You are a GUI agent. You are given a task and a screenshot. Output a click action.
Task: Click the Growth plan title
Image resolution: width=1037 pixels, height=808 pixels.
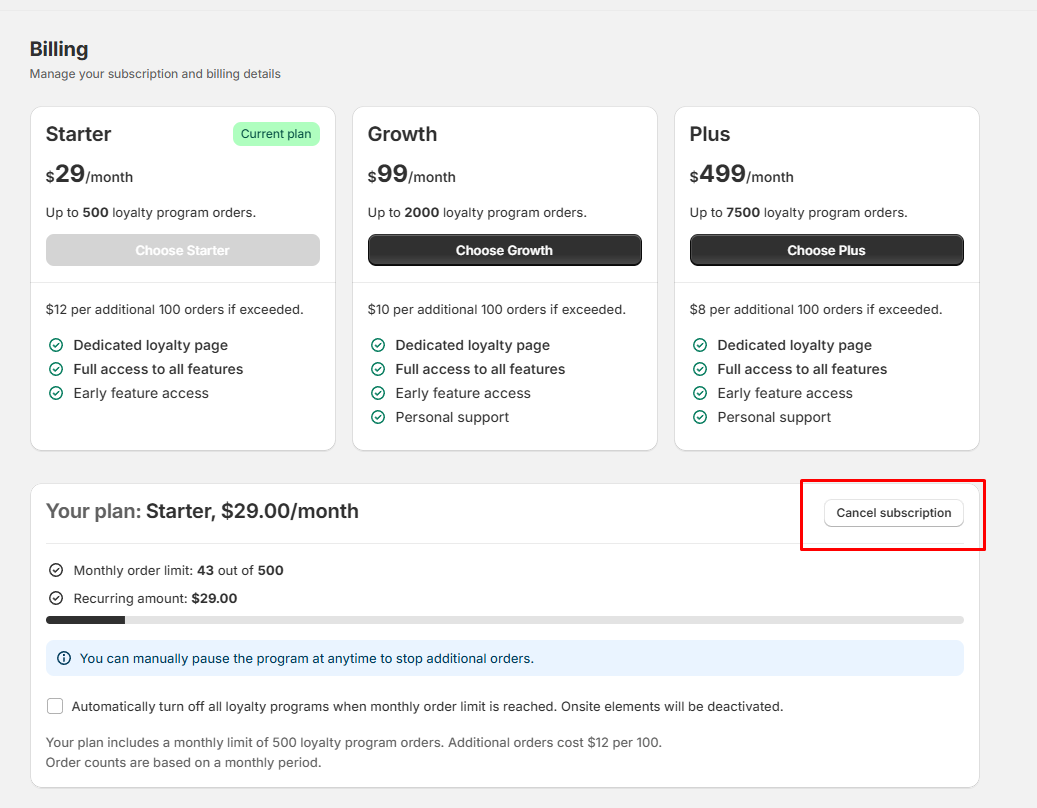point(402,134)
